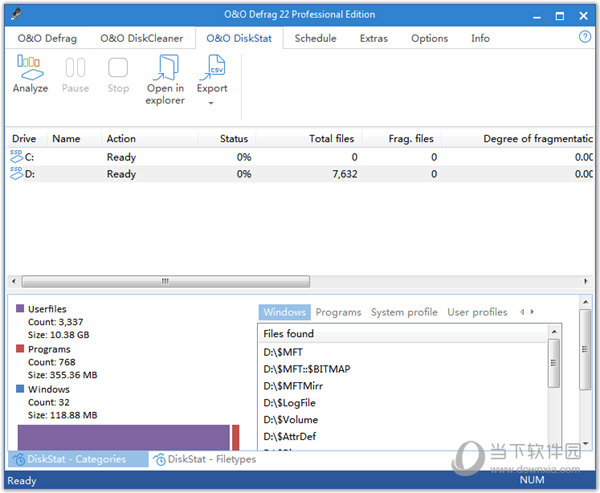
Task: Select the SSD icon for drive C:
Action: click(16, 157)
